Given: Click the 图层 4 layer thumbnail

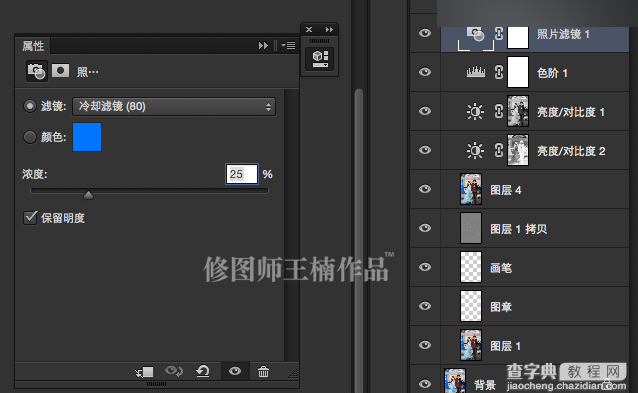Looking at the screenshot, I should click(471, 189).
